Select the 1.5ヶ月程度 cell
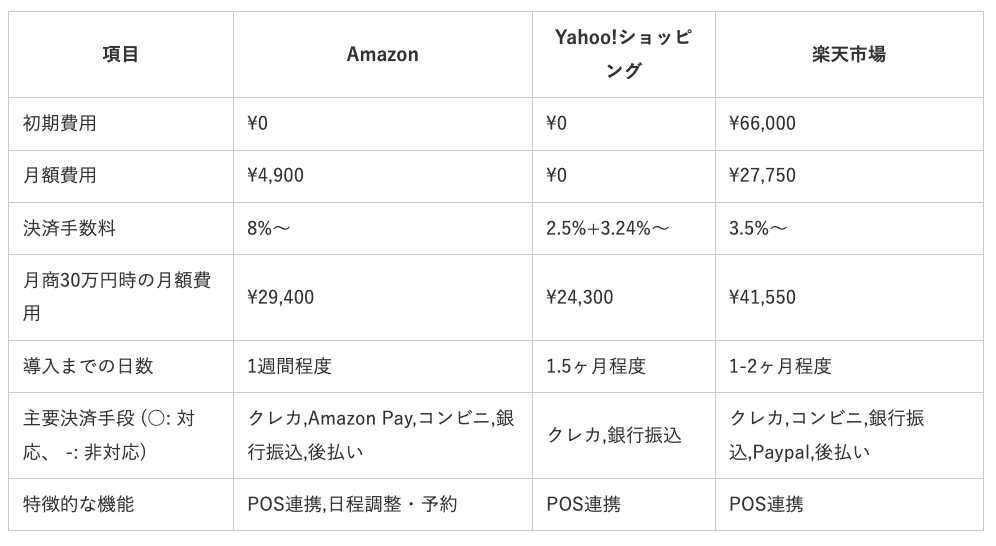Viewport: 996px width, 546px height. (x=596, y=366)
